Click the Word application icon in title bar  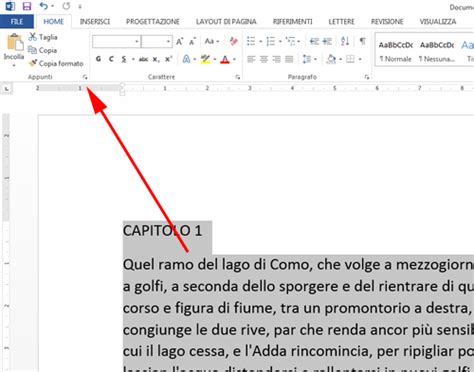click(x=10, y=6)
